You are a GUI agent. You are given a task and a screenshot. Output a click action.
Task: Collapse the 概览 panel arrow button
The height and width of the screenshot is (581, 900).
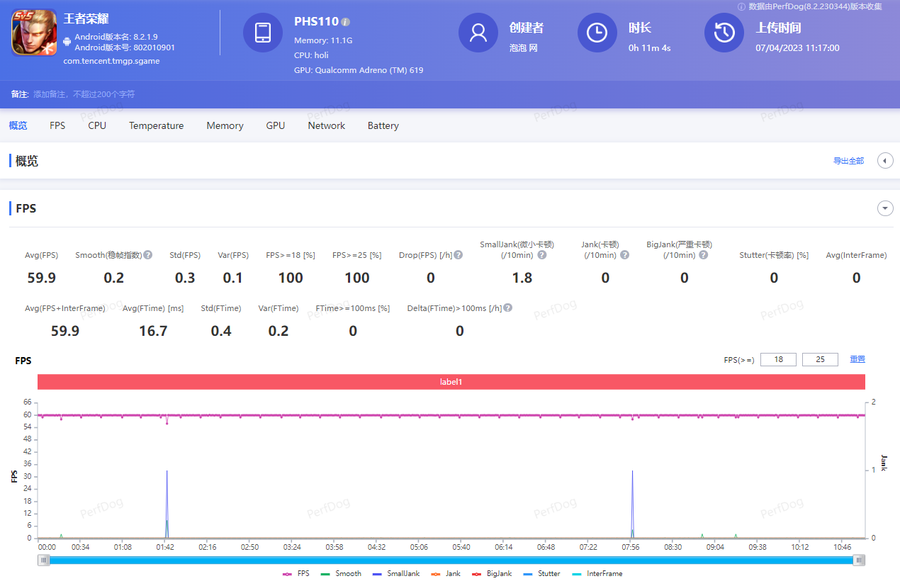pyautogui.click(x=884, y=161)
